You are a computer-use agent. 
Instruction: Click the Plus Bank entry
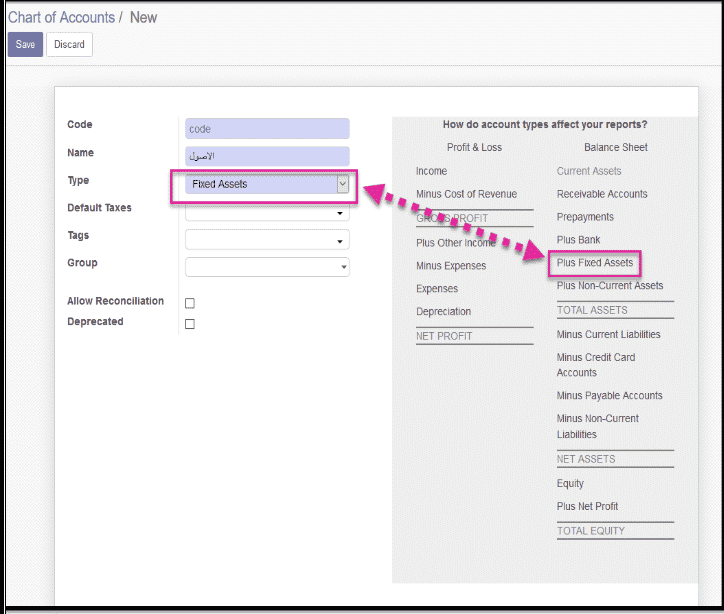578,240
